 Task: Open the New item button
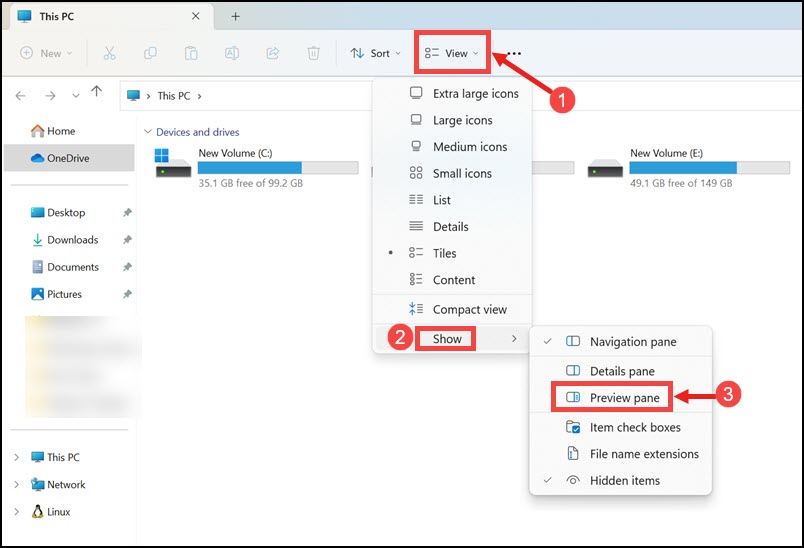[46, 53]
